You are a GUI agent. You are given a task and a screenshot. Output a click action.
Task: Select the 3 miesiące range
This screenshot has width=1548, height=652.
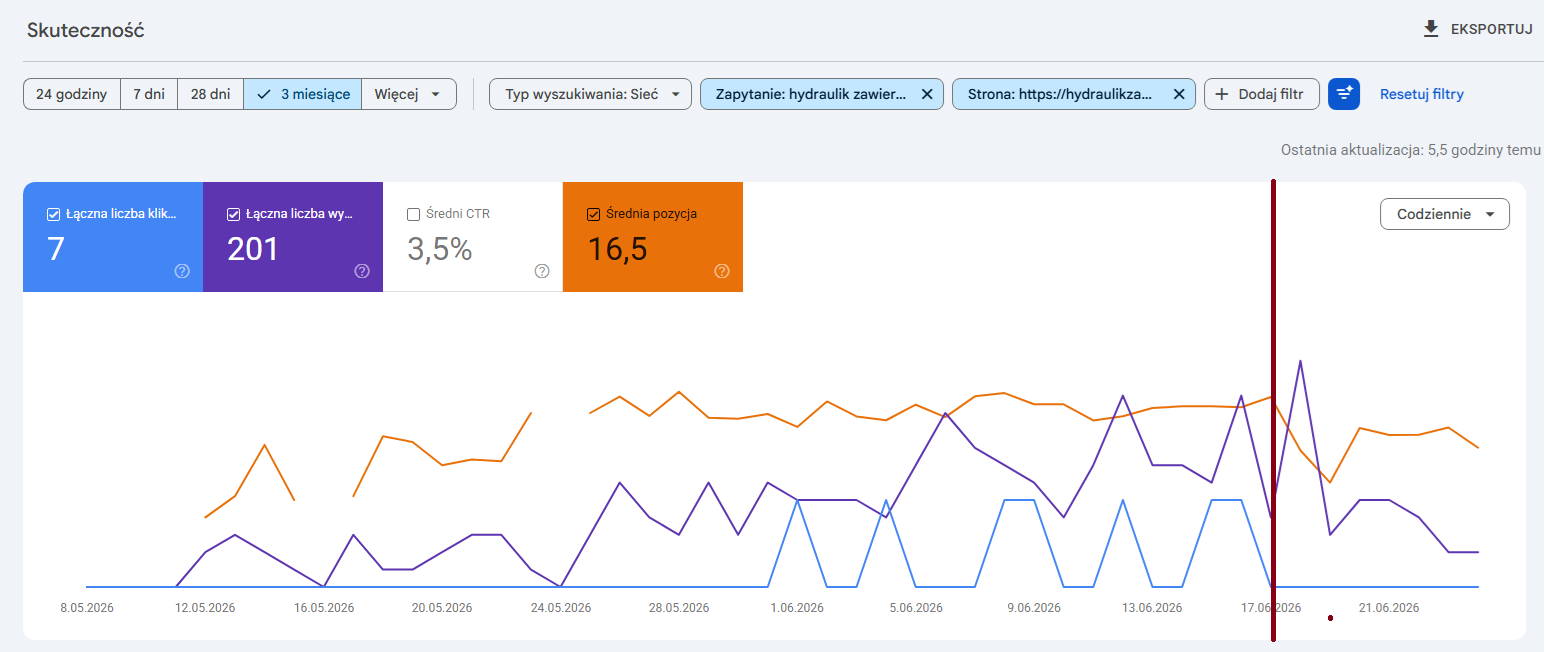pos(303,94)
